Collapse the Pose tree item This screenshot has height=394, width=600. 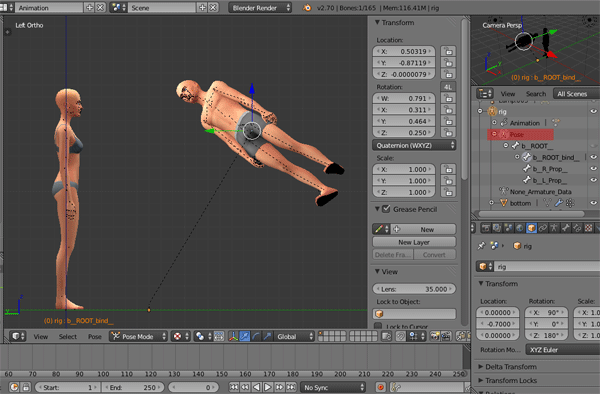494,134
